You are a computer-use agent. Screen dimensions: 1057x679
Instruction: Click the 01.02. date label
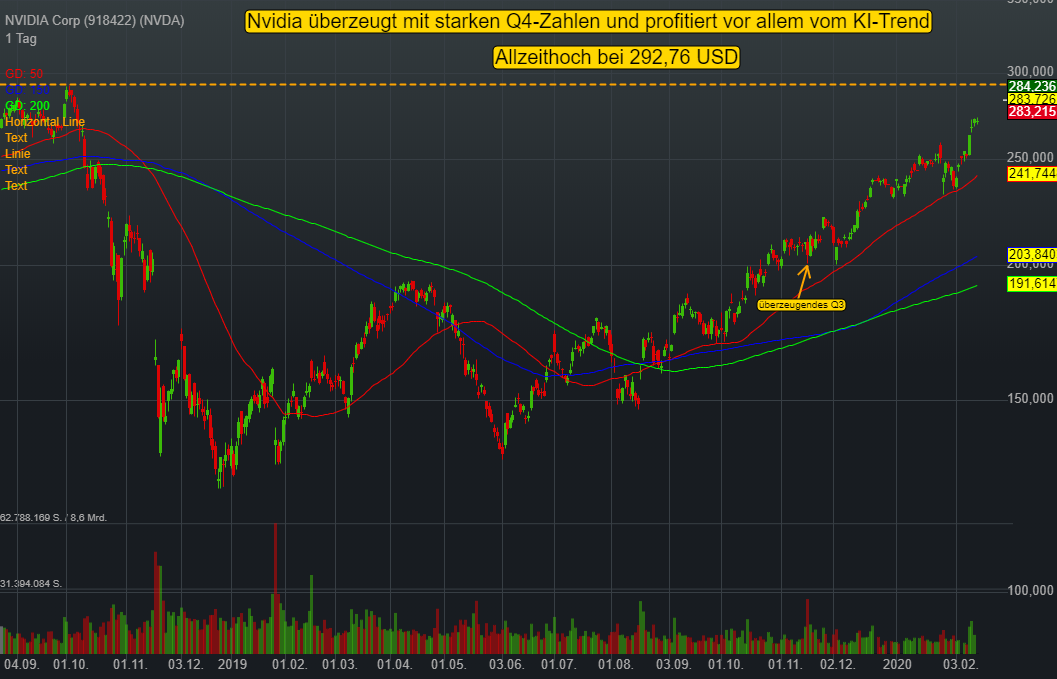[289, 664]
